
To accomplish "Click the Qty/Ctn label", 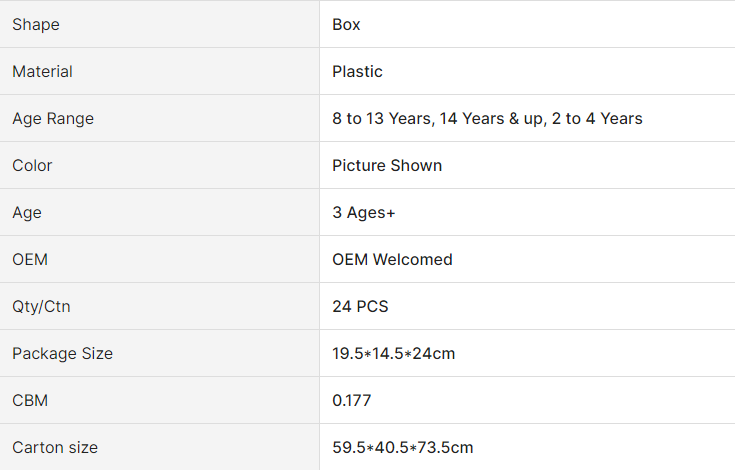I will pos(41,306).
